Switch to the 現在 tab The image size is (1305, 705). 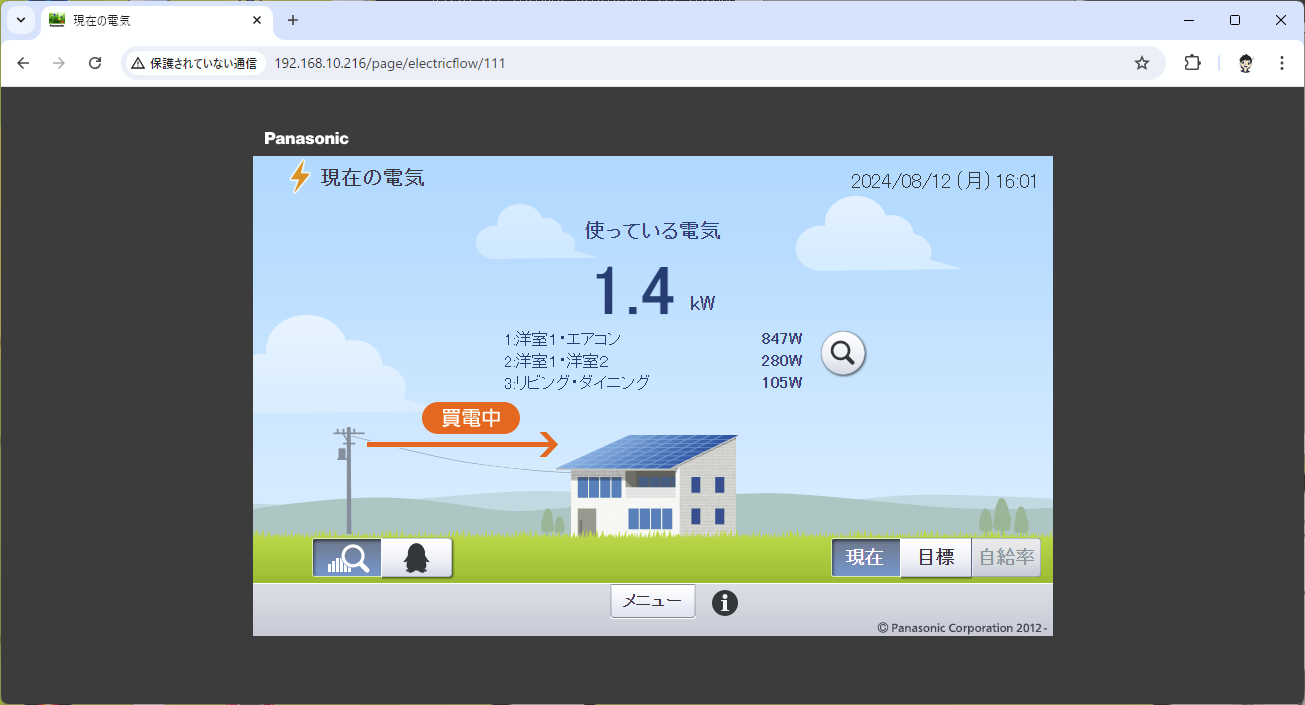point(865,558)
